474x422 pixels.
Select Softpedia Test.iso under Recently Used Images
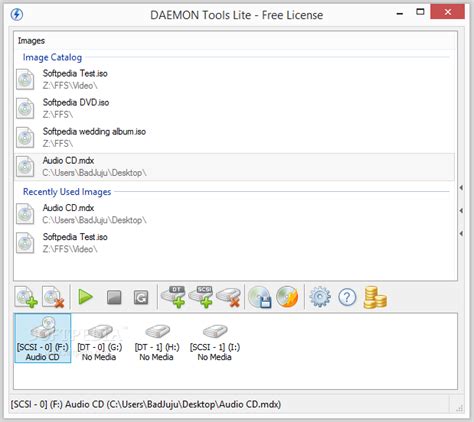click(x=234, y=243)
